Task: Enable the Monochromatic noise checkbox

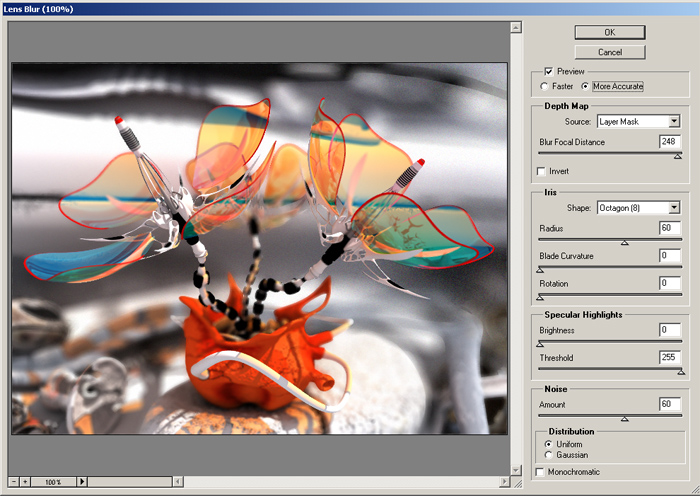Action: 542,471
